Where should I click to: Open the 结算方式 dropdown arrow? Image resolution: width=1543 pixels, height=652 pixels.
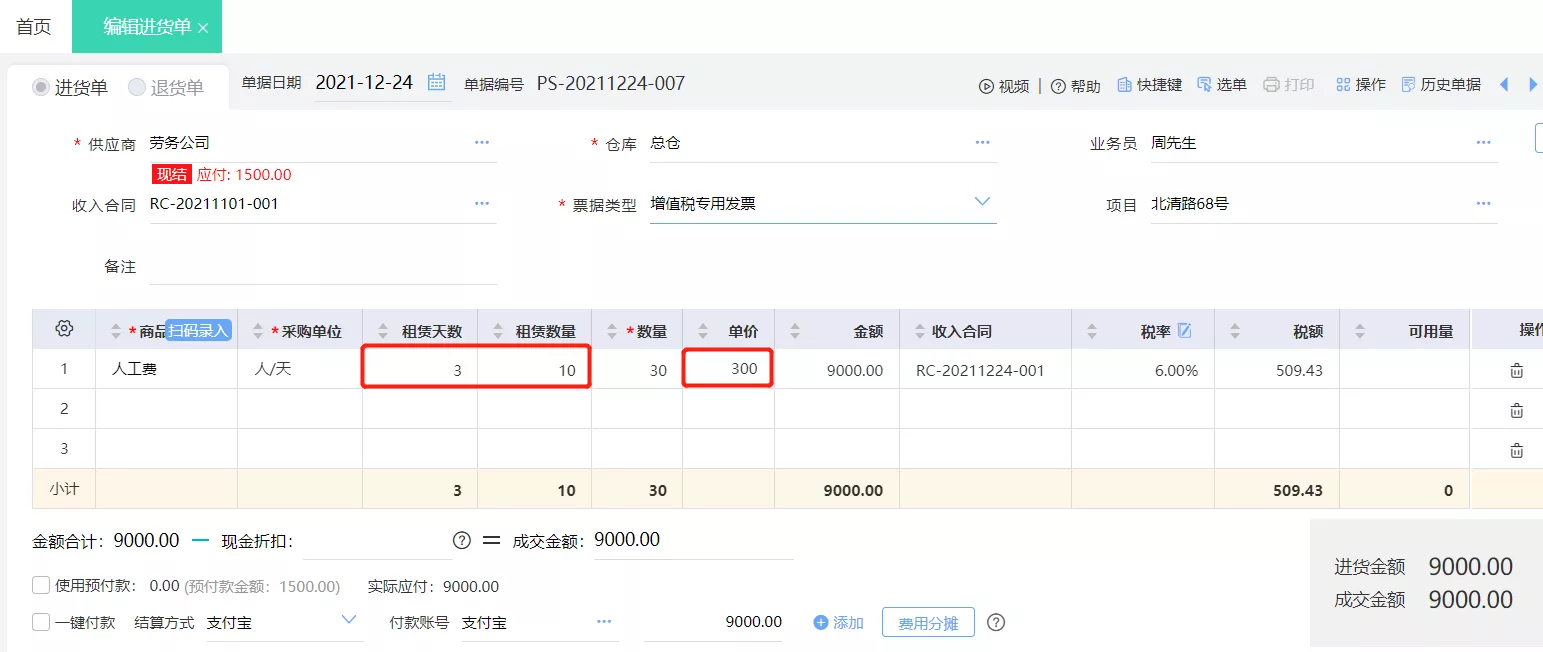(x=349, y=620)
